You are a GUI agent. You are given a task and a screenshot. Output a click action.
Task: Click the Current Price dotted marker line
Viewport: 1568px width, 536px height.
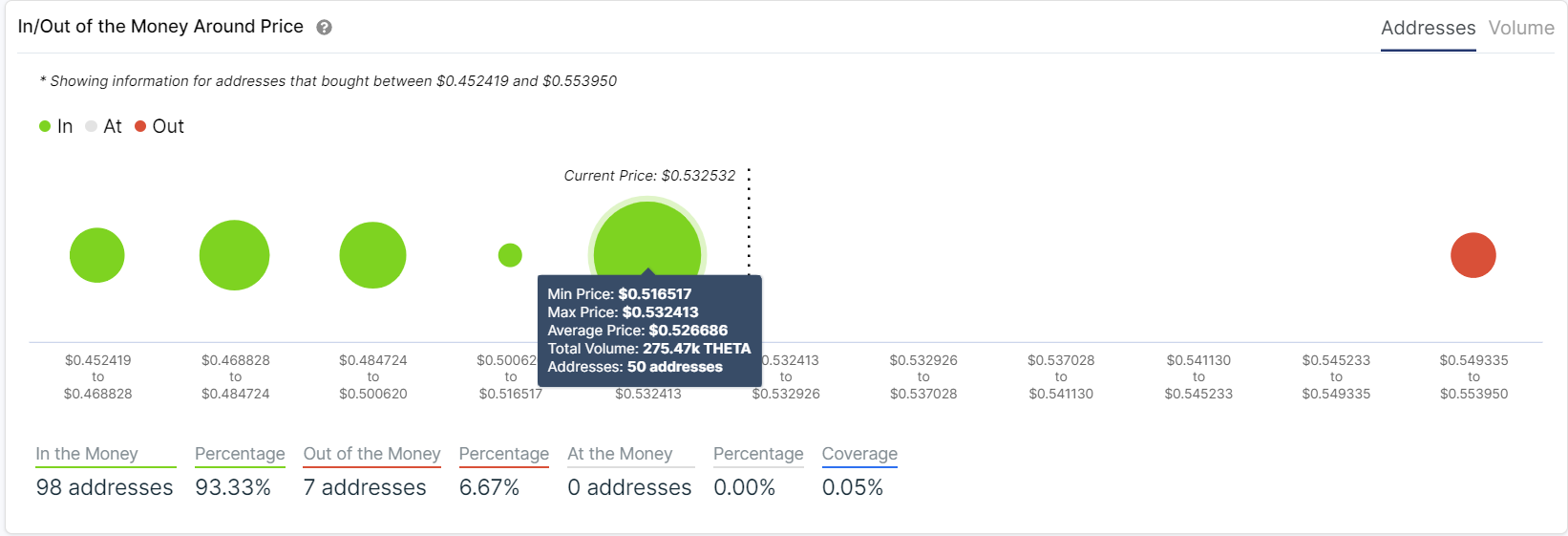point(749,222)
